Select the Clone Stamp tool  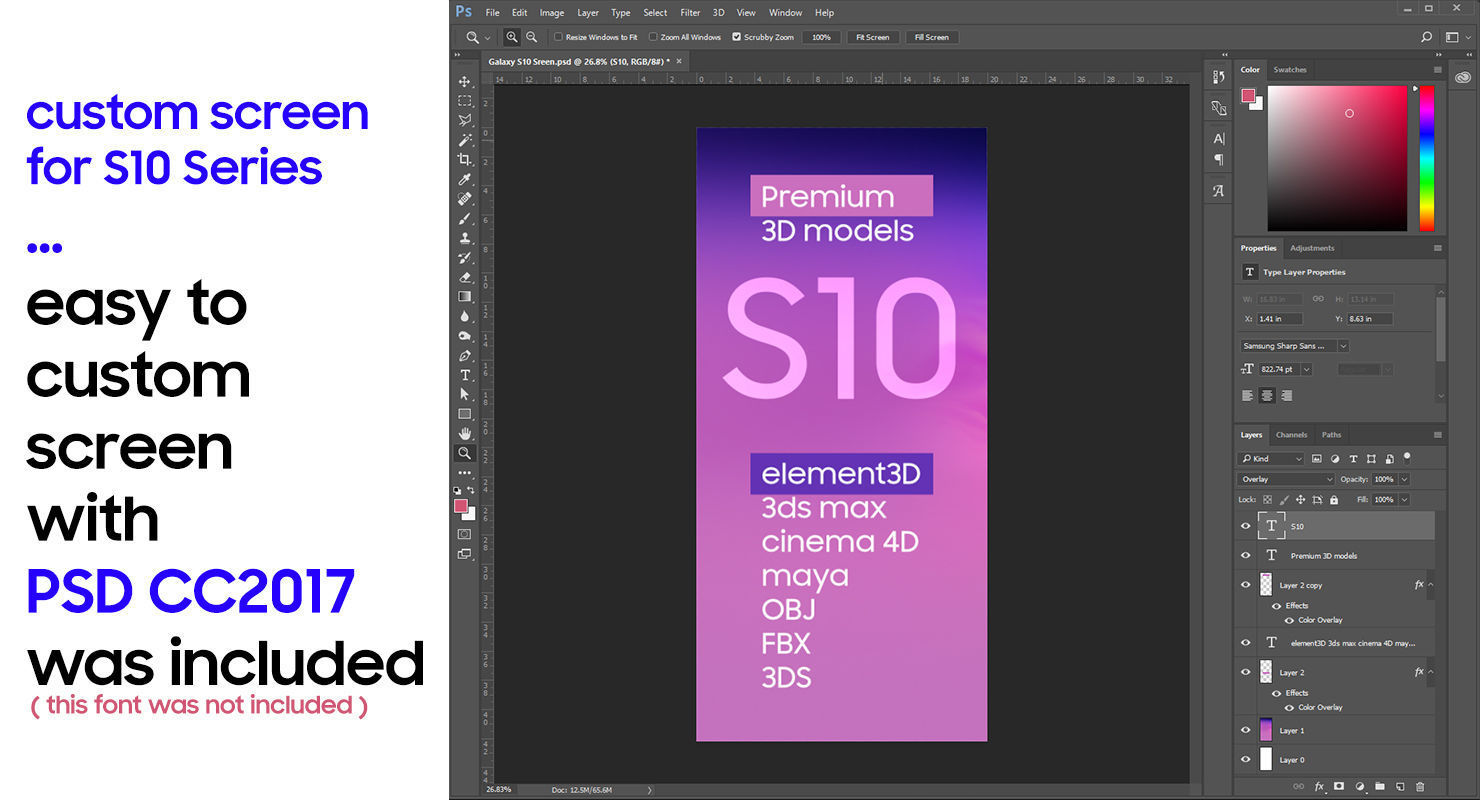click(x=464, y=238)
